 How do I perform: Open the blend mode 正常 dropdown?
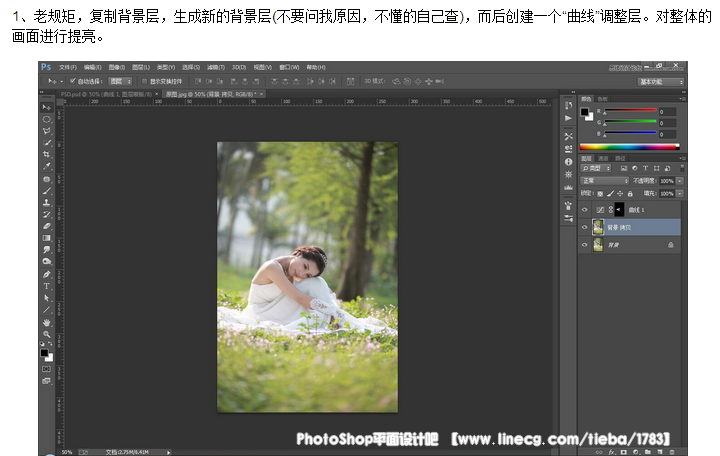tap(604, 181)
